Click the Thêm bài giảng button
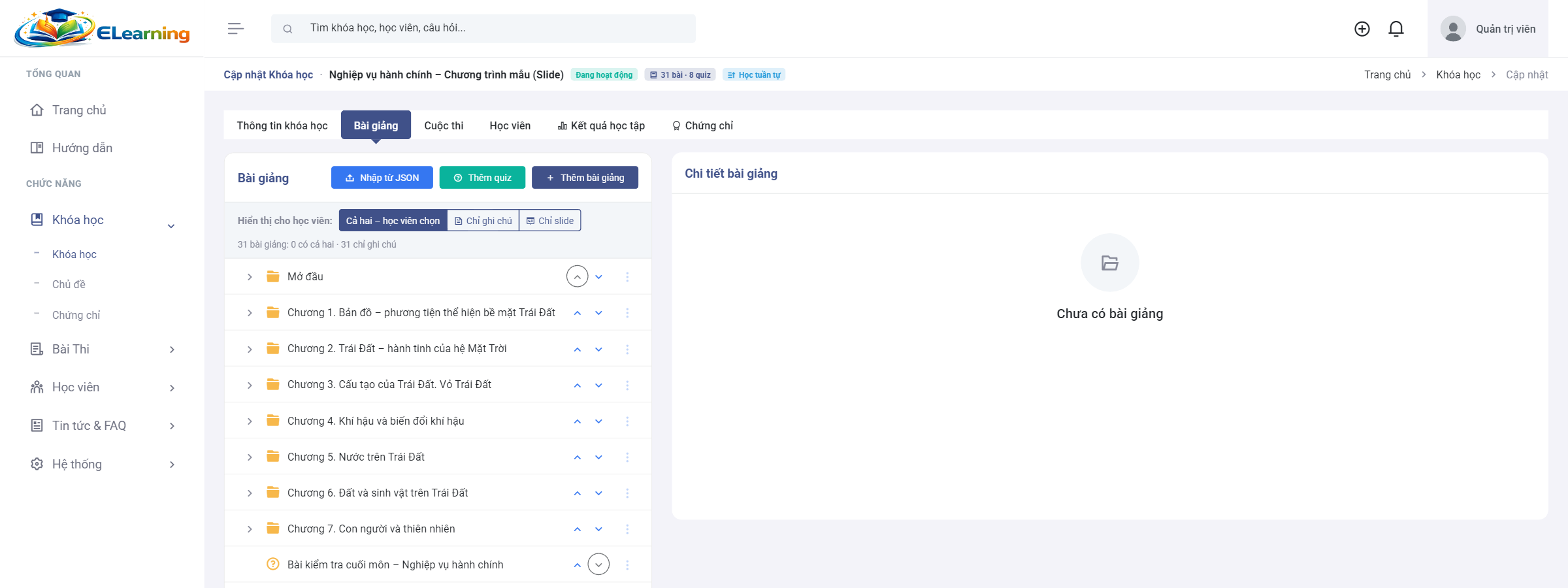1568x588 pixels. tap(585, 178)
